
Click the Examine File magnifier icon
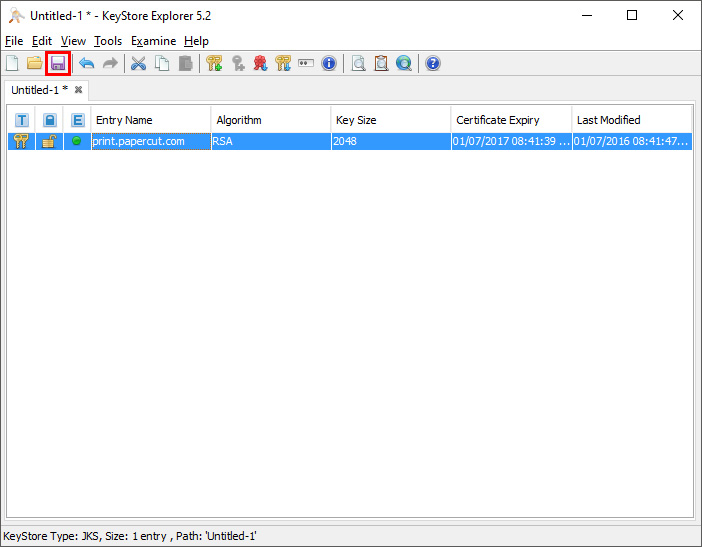click(358, 63)
